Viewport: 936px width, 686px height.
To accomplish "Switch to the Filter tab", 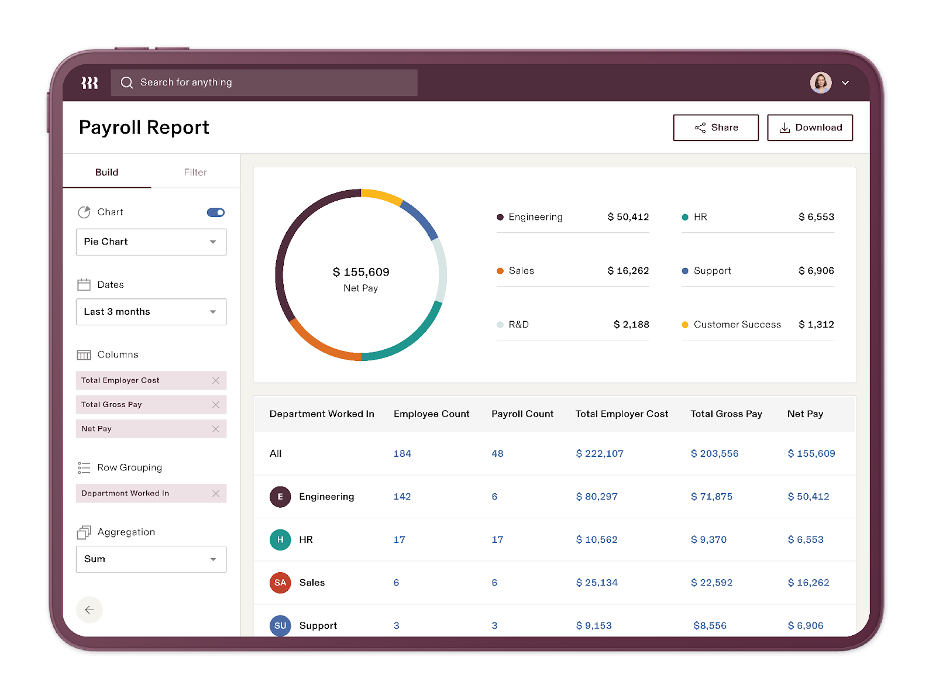I will coord(195,171).
